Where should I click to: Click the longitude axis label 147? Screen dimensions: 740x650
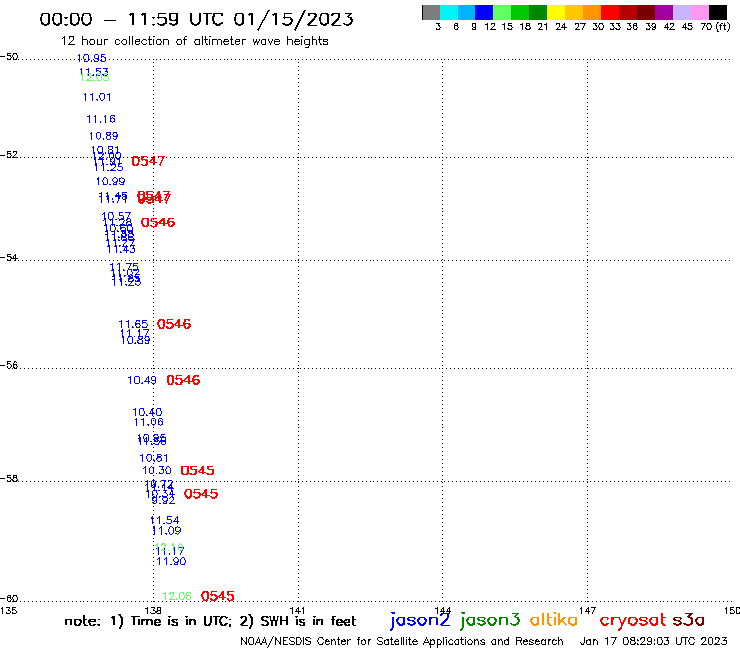pos(588,610)
